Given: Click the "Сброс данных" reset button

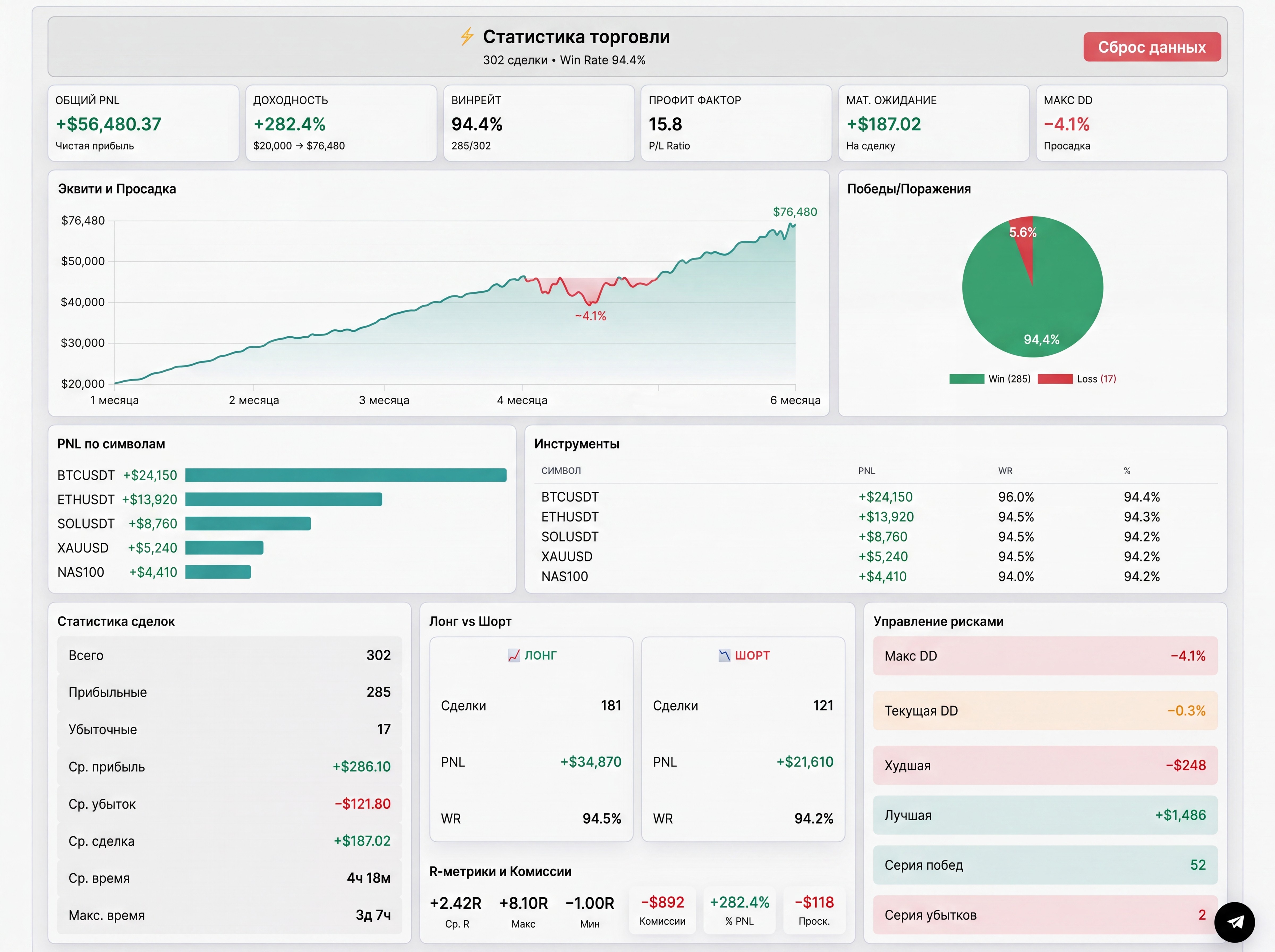Looking at the screenshot, I should (1152, 47).
